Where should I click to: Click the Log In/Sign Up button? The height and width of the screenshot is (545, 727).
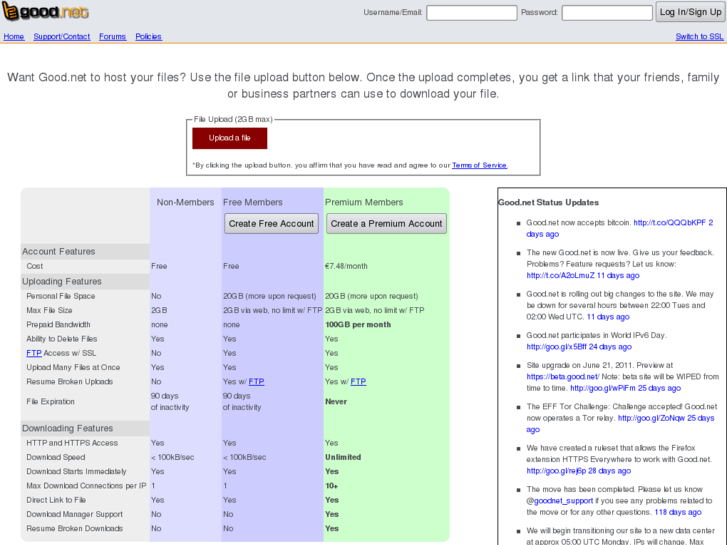[x=690, y=12]
